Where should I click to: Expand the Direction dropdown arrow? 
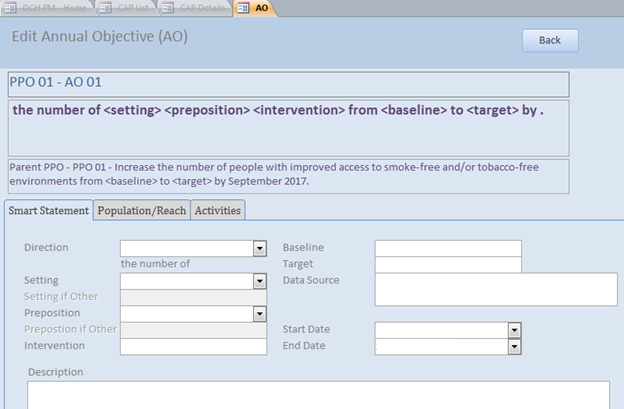[259, 248]
